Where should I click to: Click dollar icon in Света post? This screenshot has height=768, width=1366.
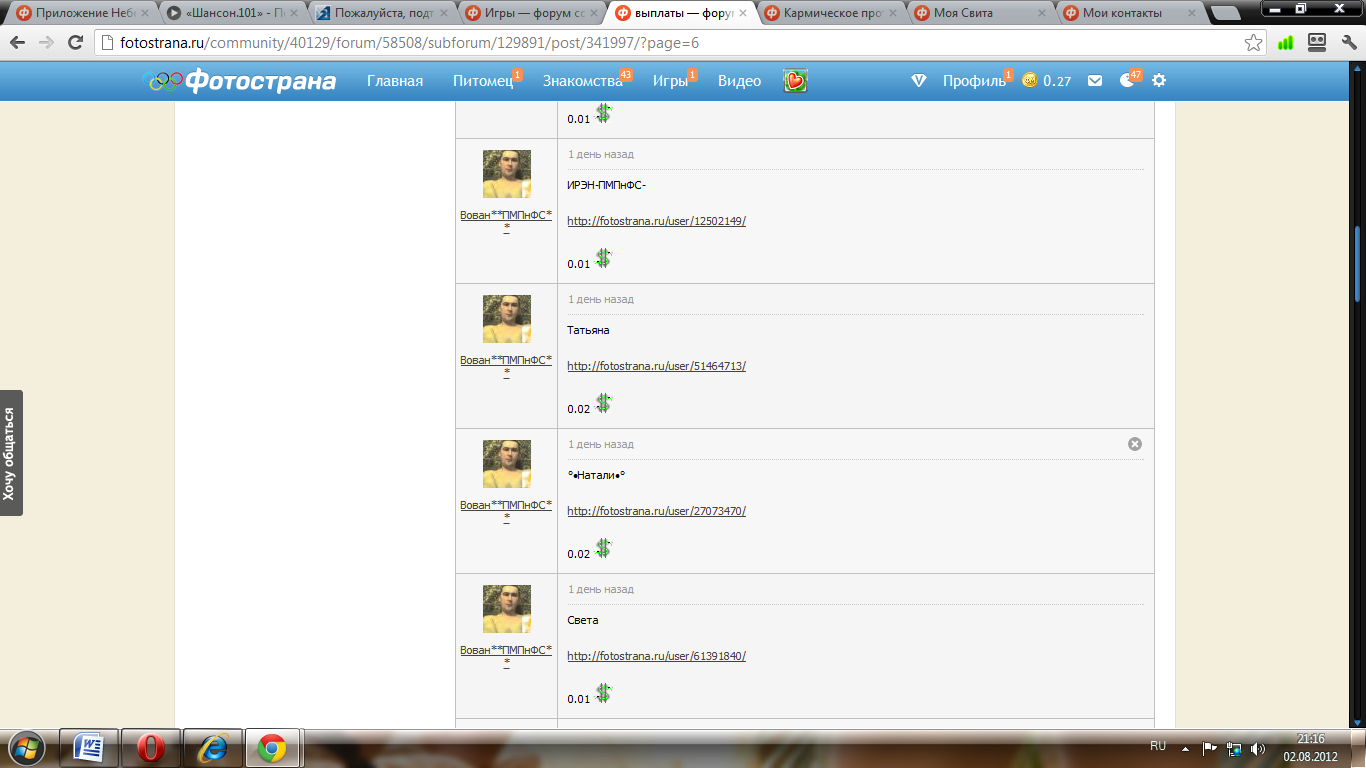pyautogui.click(x=603, y=693)
